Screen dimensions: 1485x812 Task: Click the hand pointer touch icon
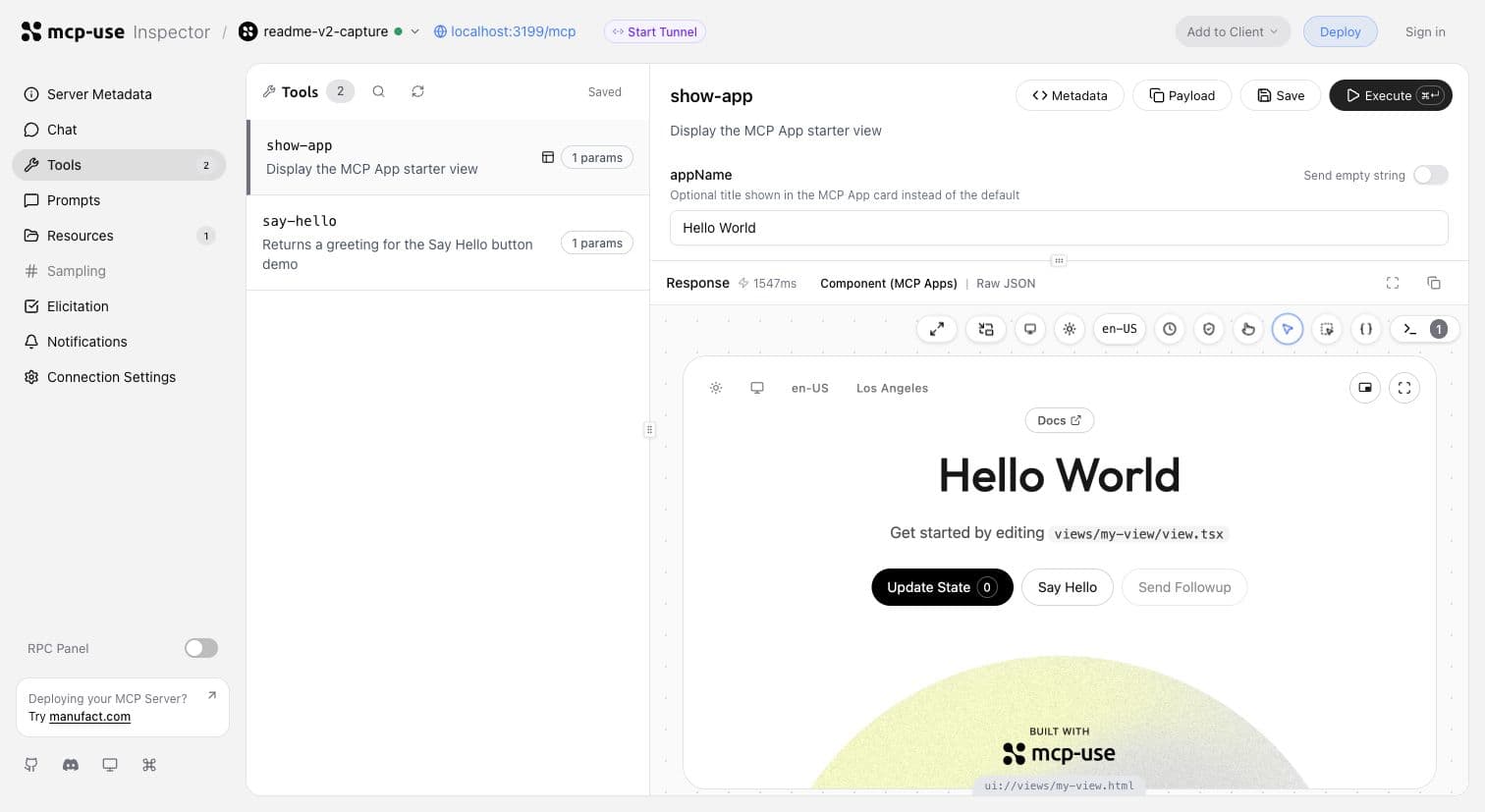click(x=1248, y=329)
